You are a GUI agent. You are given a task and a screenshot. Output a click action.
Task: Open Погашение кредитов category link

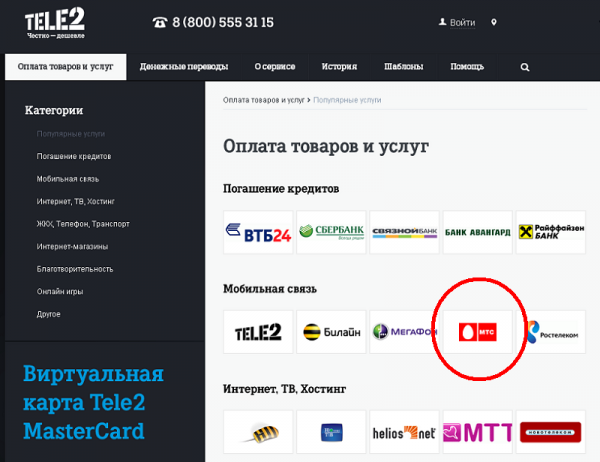tap(74, 156)
